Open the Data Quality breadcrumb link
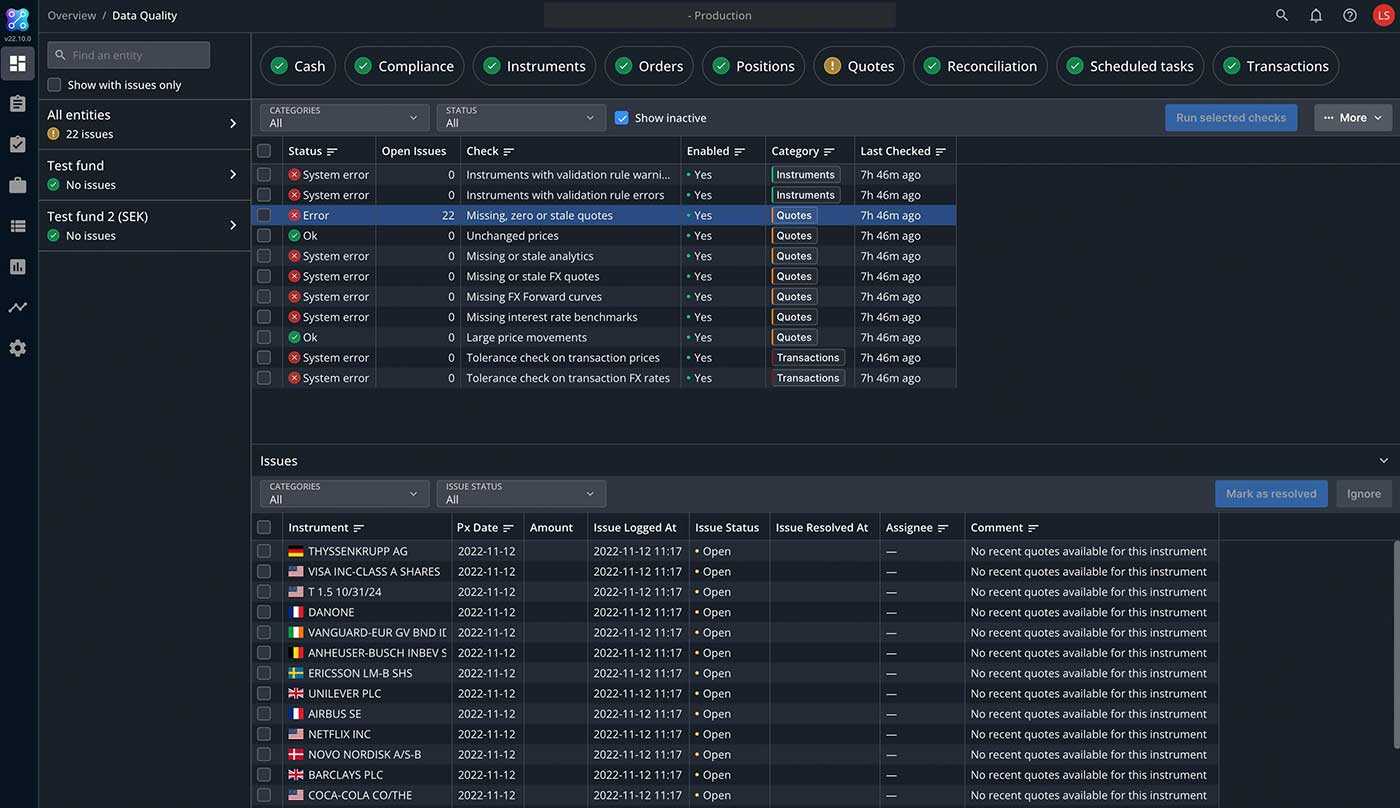The image size is (1400, 808). (144, 15)
